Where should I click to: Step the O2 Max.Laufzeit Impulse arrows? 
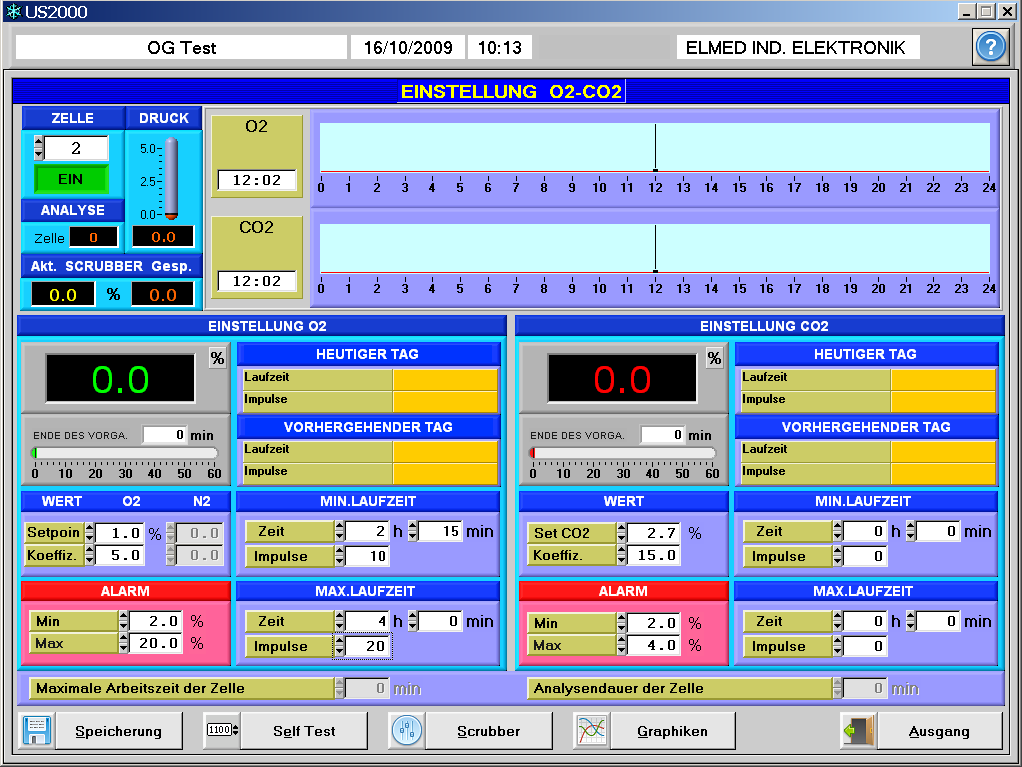[x=339, y=647]
